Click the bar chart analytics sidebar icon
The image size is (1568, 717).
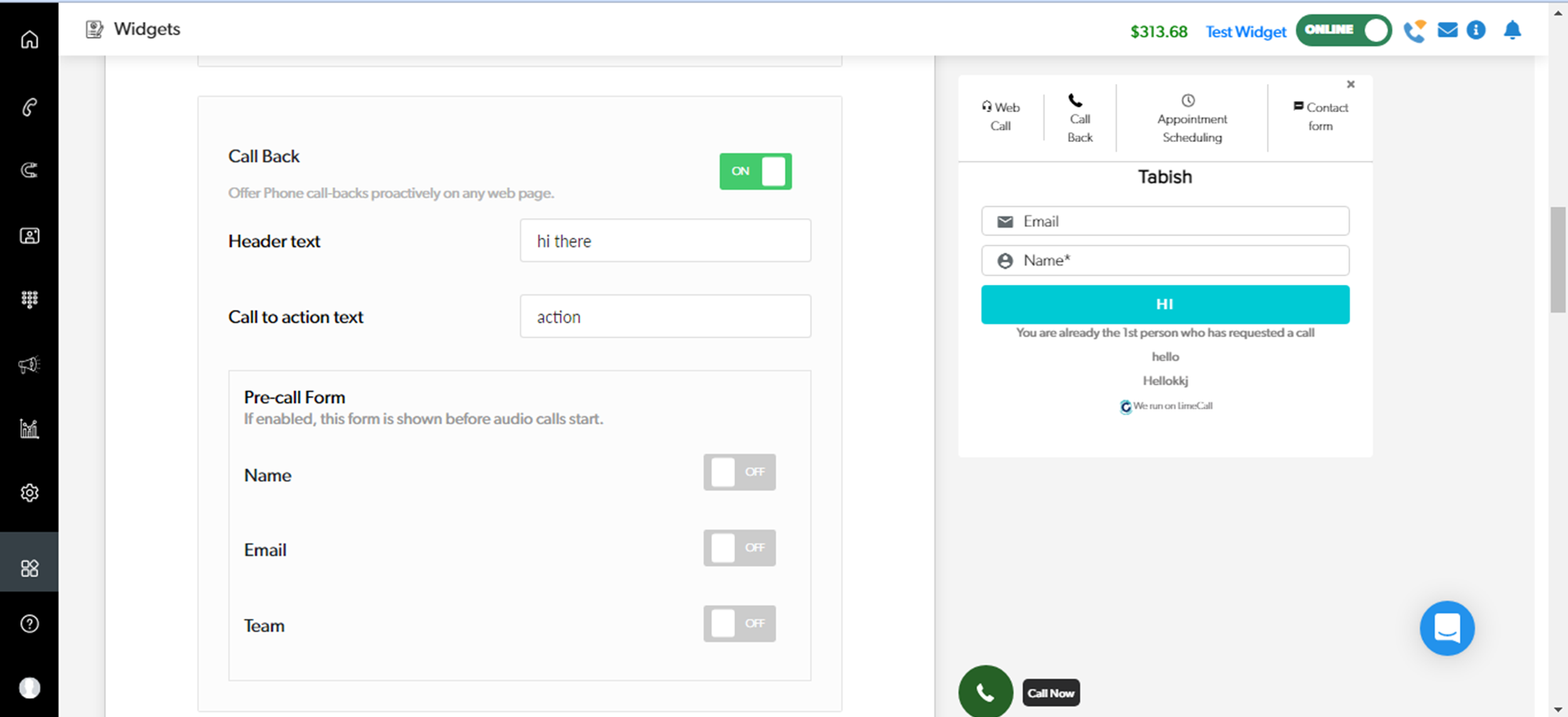pyautogui.click(x=29, y=428)
